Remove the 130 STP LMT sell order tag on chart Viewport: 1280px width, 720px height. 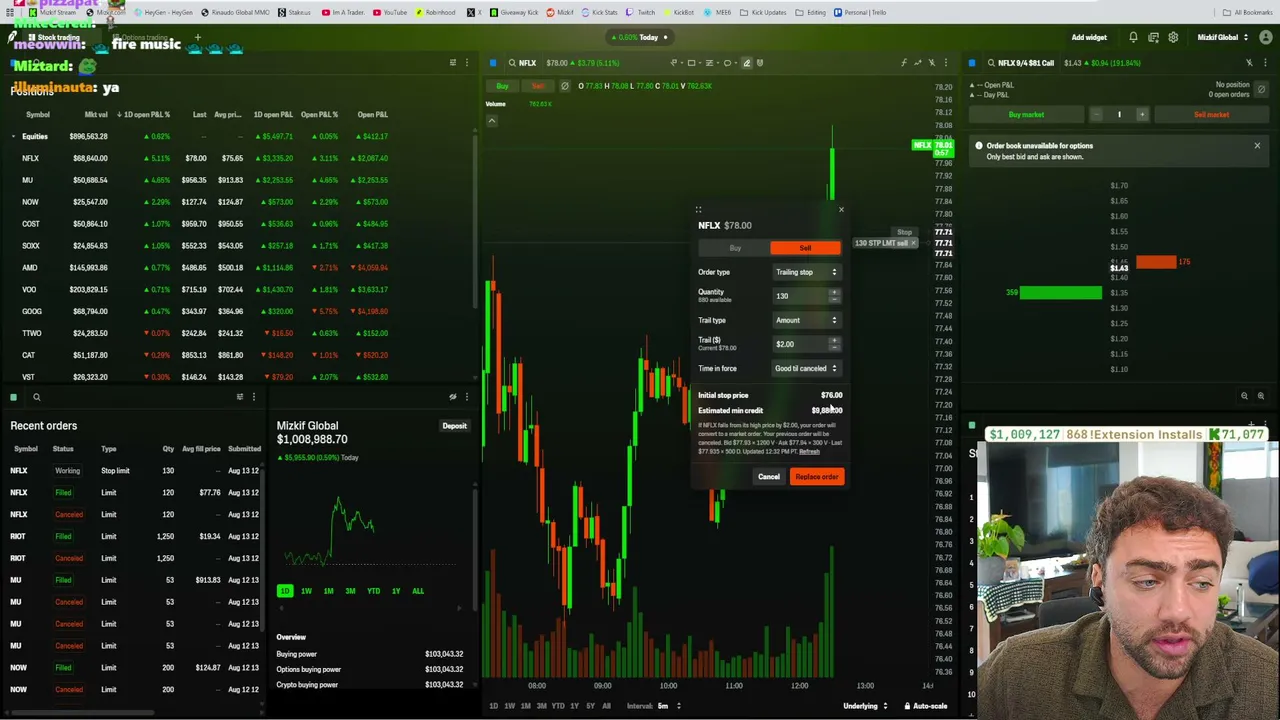(x=913, y=243)
